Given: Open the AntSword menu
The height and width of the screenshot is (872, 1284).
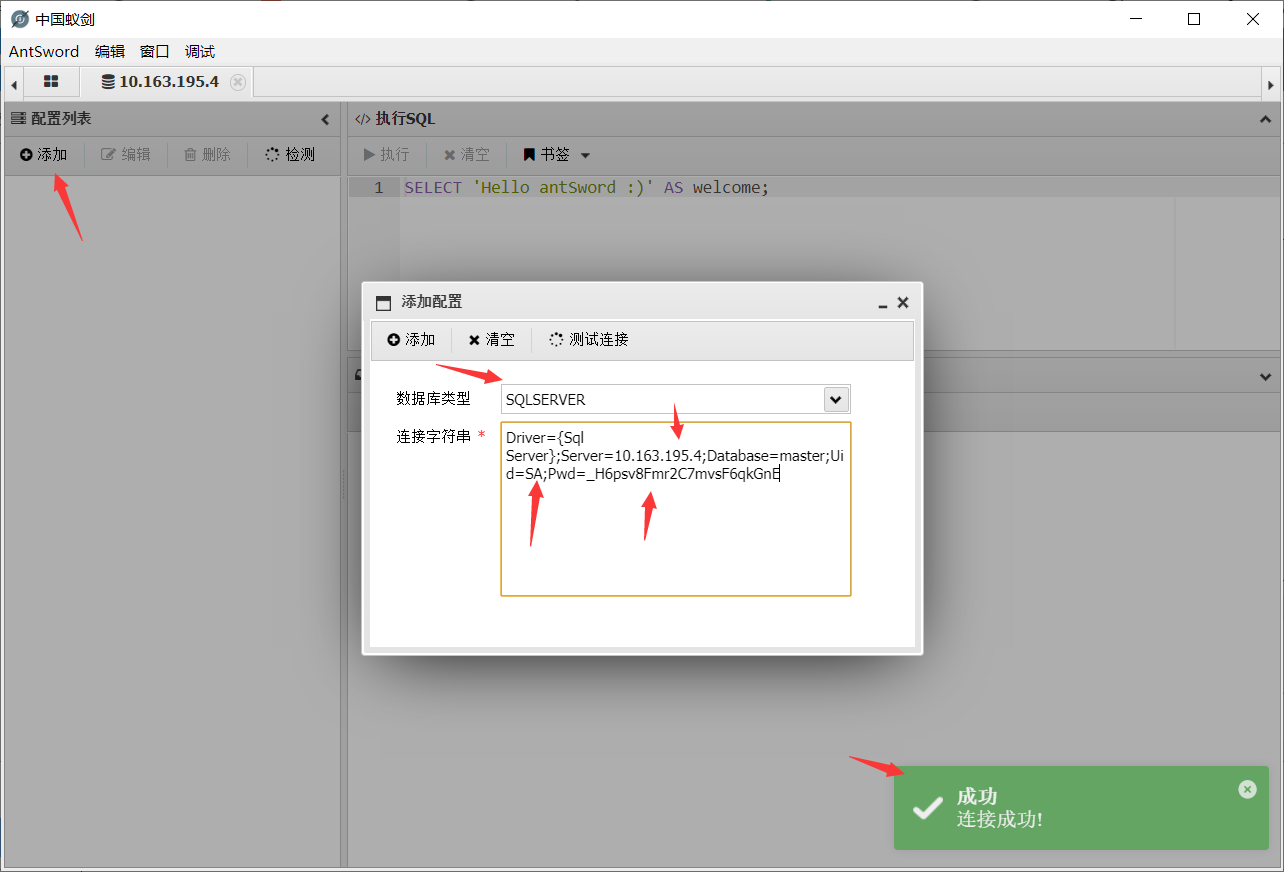Looking at the screenshot, I should [x=44, y=51].
